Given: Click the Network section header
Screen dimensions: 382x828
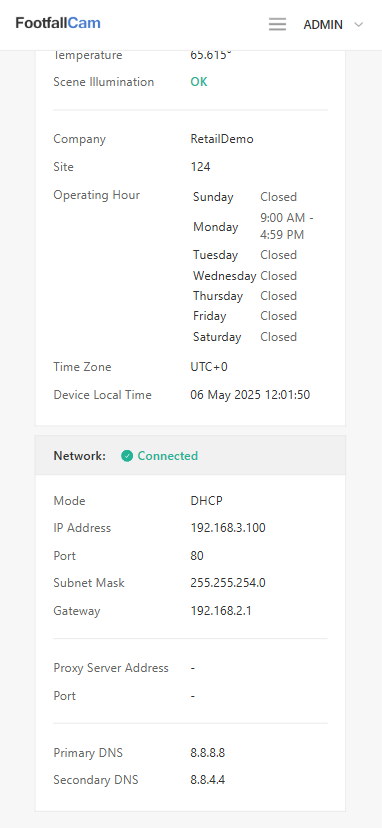Looking at the screenshot, I should pyautogui.click(x=190, y=456).
